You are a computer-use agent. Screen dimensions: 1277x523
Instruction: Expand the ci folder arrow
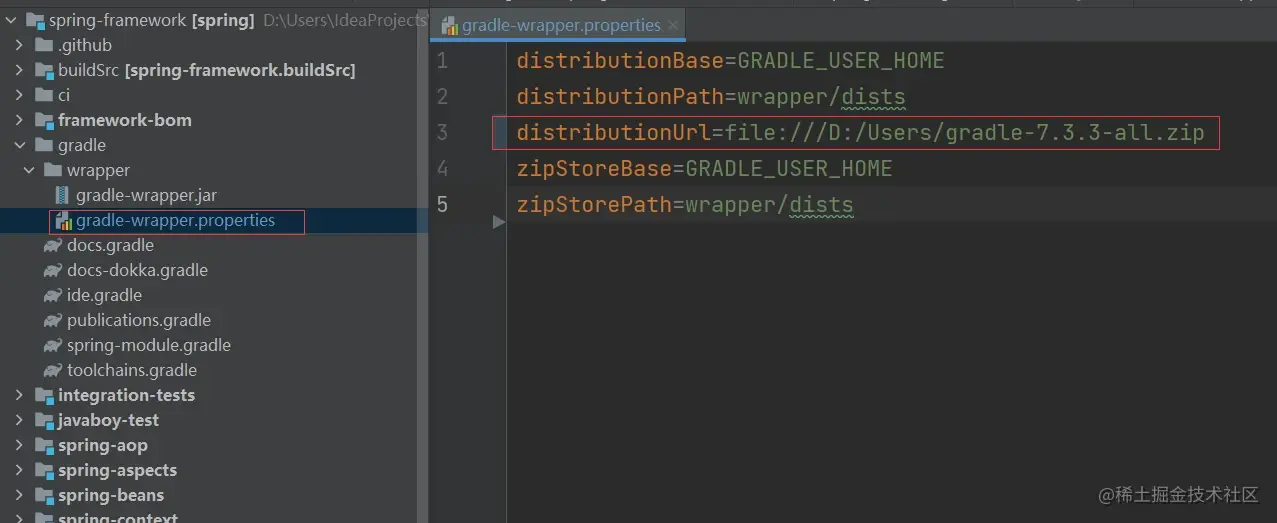(19, 95)
